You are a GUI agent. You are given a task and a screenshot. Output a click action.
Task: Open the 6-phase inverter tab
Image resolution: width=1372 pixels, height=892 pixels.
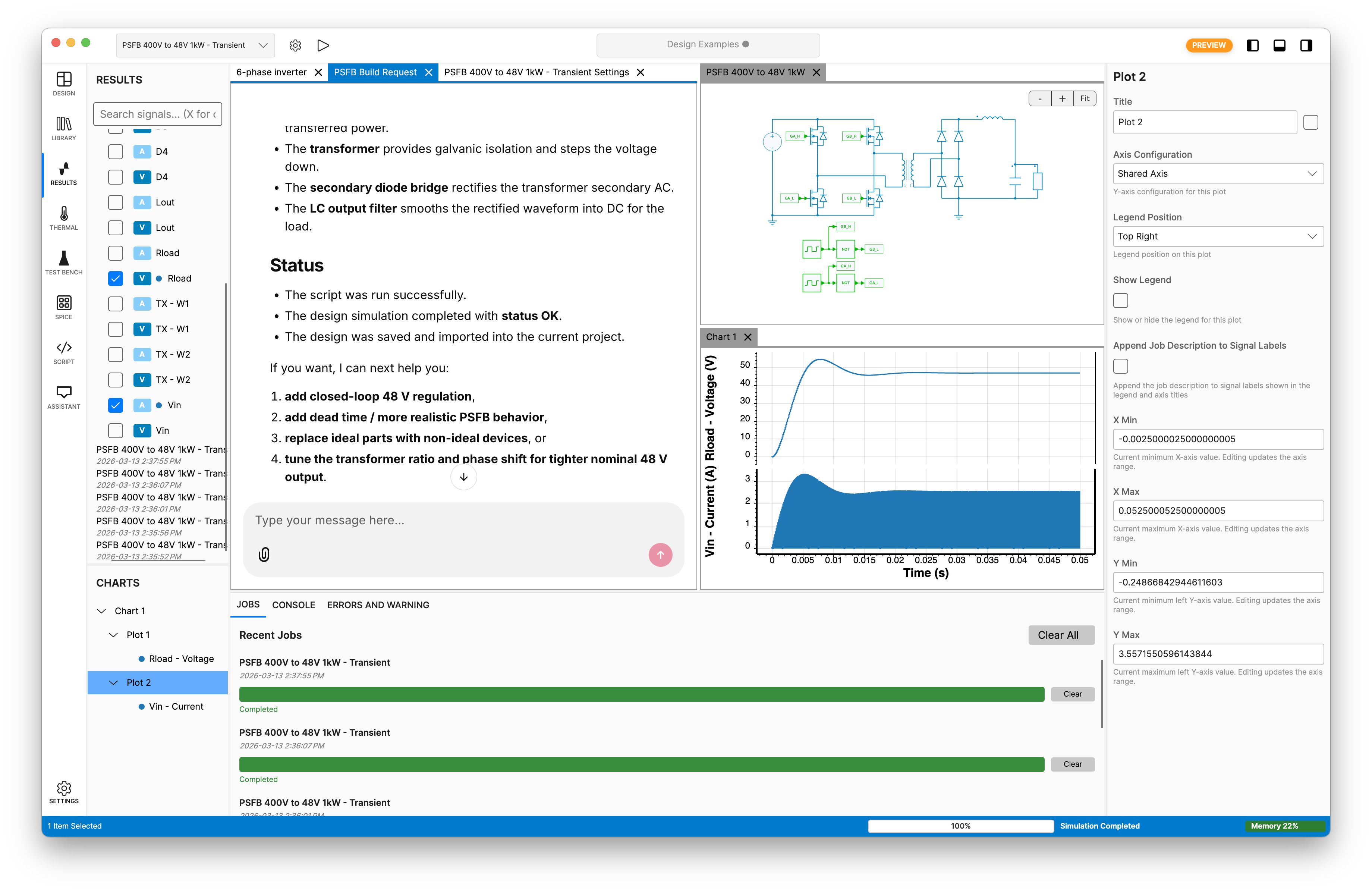click(x=271, y=72)
